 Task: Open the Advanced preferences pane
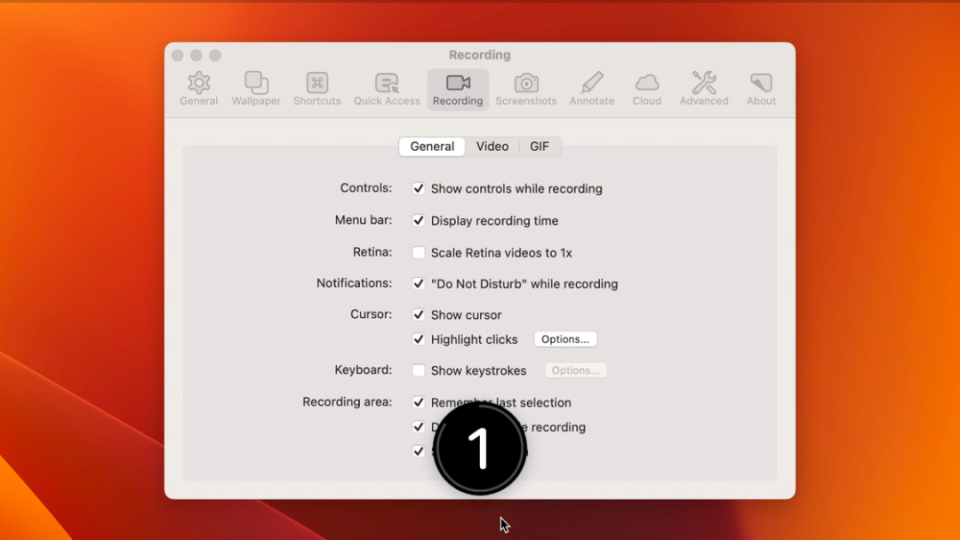click(703, 89)
